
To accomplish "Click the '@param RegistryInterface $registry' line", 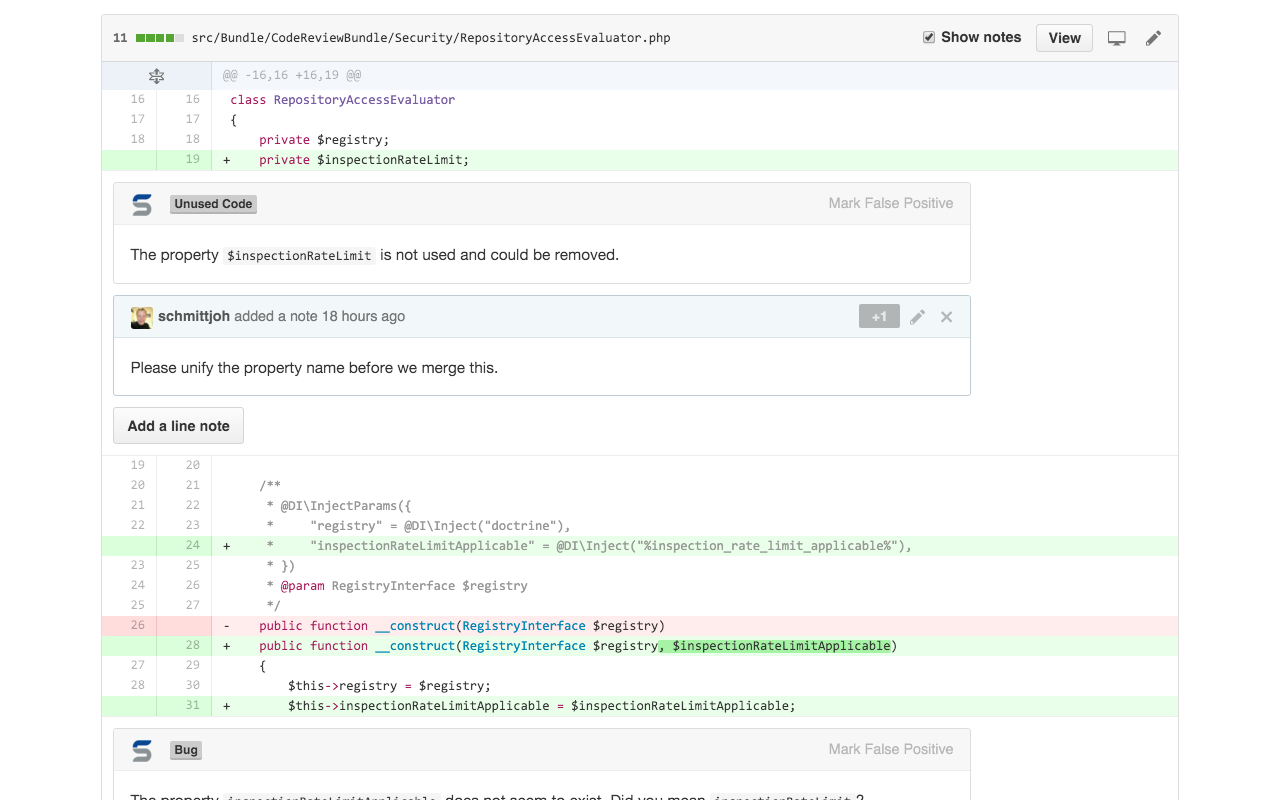I will [397, 586].
